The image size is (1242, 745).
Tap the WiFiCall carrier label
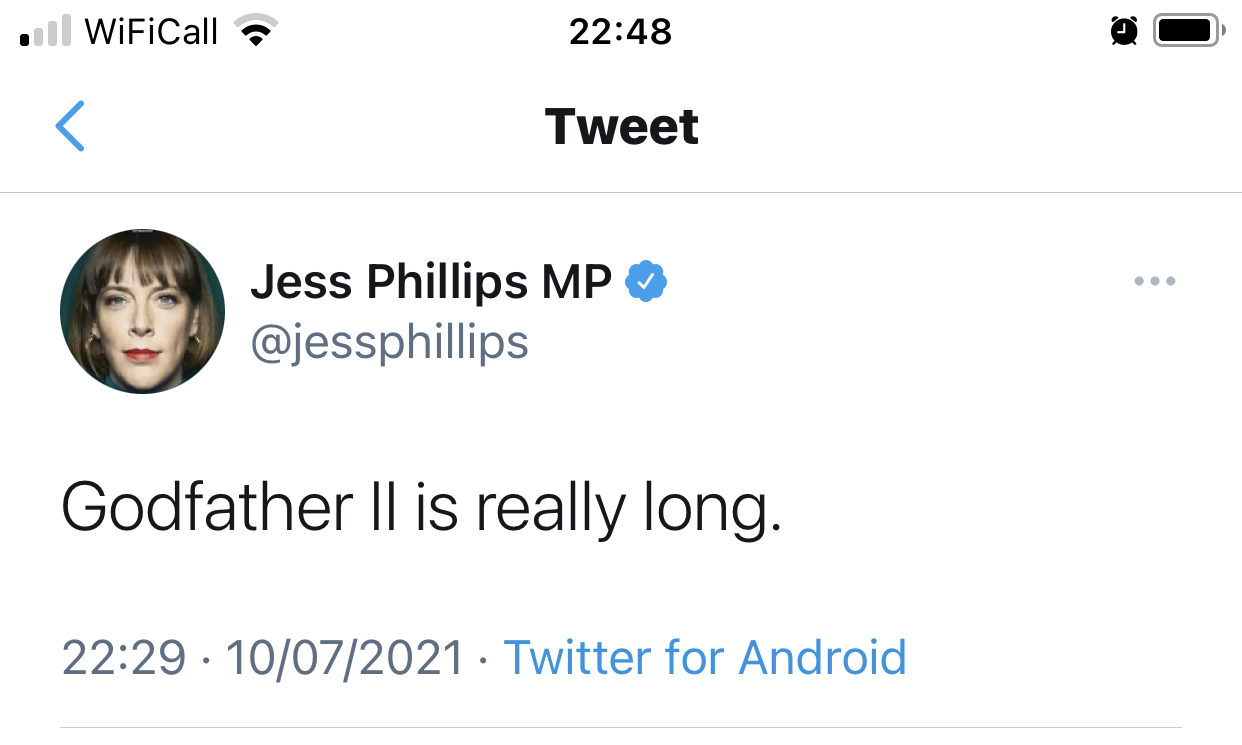coord(151,32)
